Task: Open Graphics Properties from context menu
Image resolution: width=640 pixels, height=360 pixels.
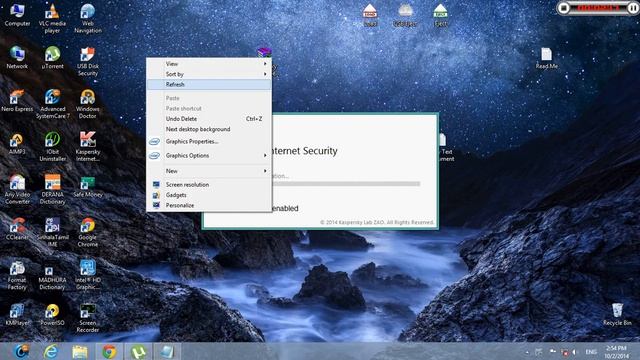Action: pos(209,142)
